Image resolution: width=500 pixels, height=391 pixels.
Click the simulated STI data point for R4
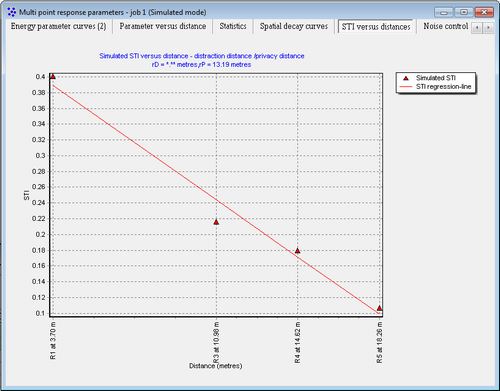[x=298, y=251]
